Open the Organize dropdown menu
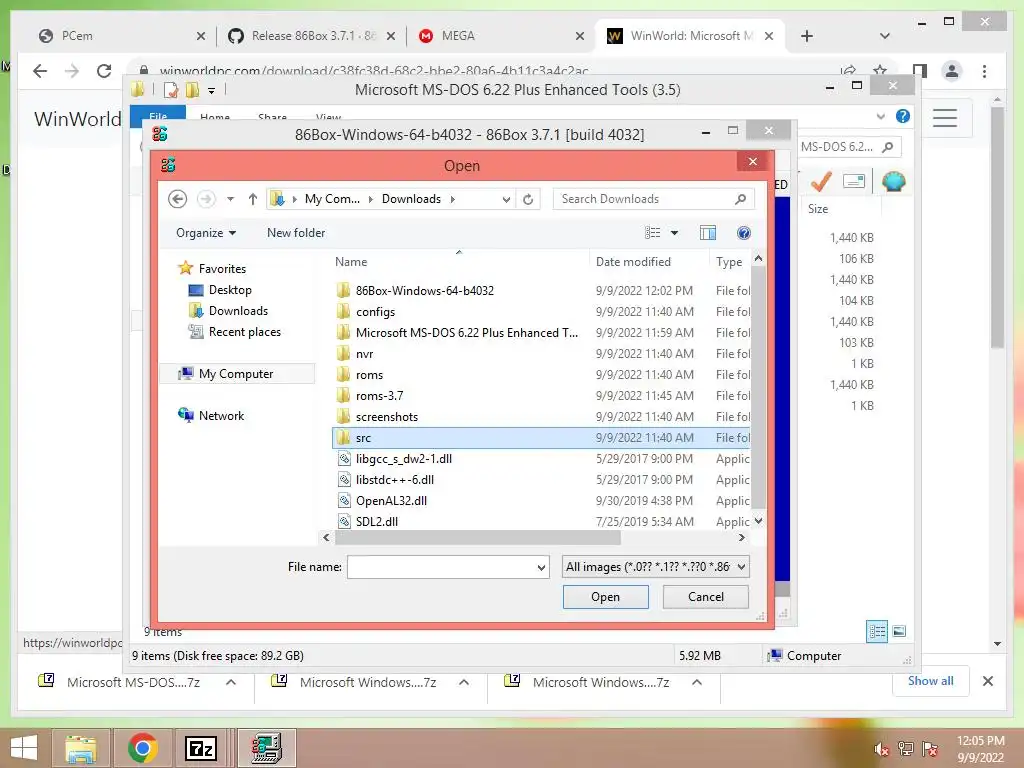The height and width of the screenshot is (768, 1024). coord(206,233)
